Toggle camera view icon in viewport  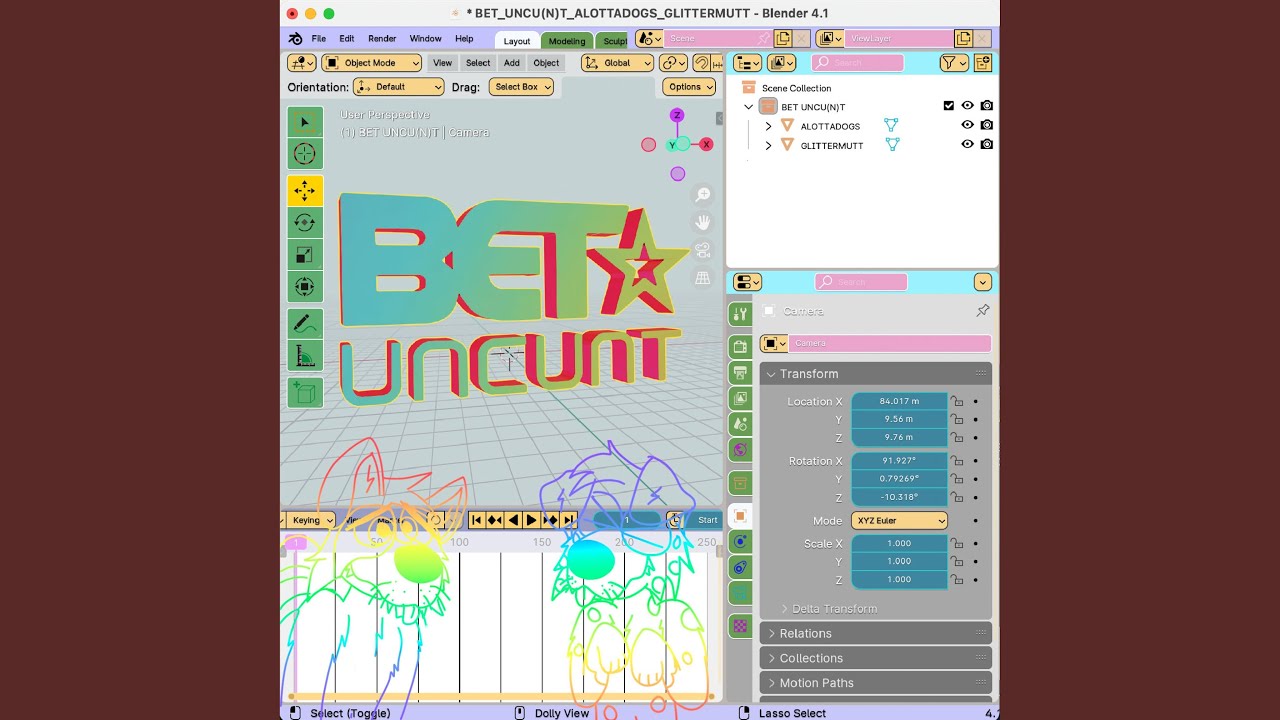point(703,250)
